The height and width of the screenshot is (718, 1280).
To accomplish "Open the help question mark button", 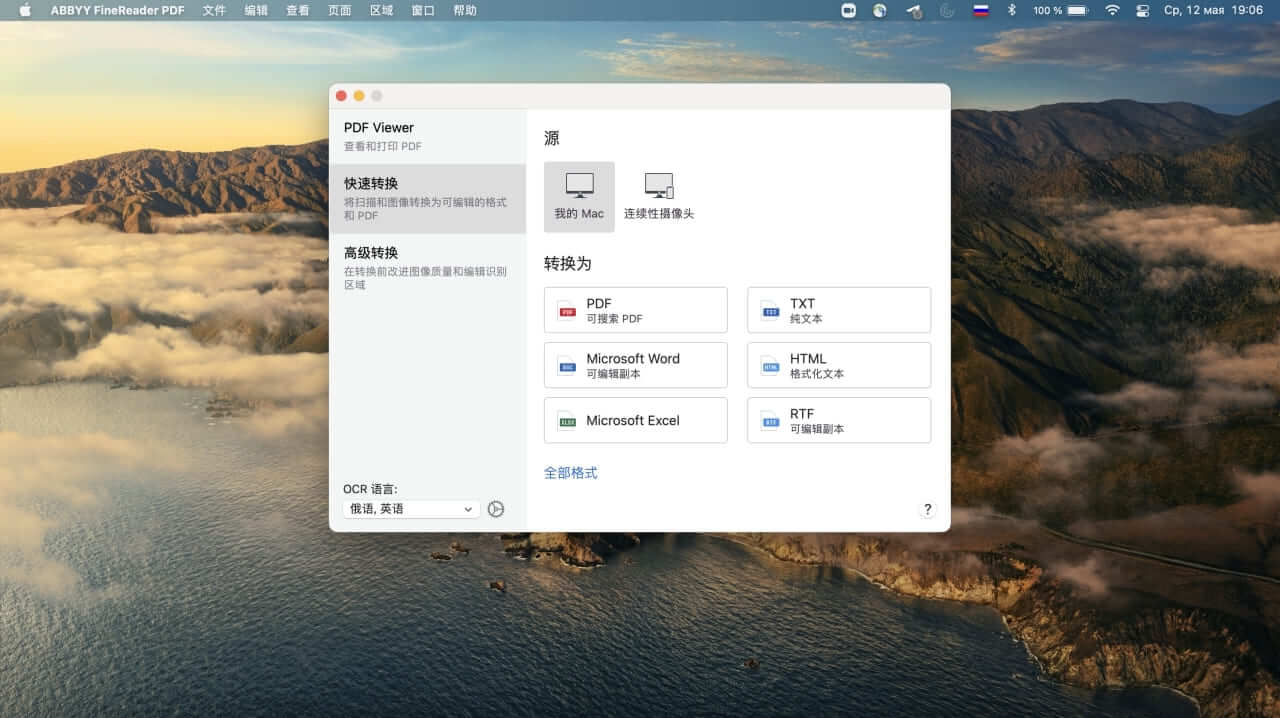I will coord(927,509).
